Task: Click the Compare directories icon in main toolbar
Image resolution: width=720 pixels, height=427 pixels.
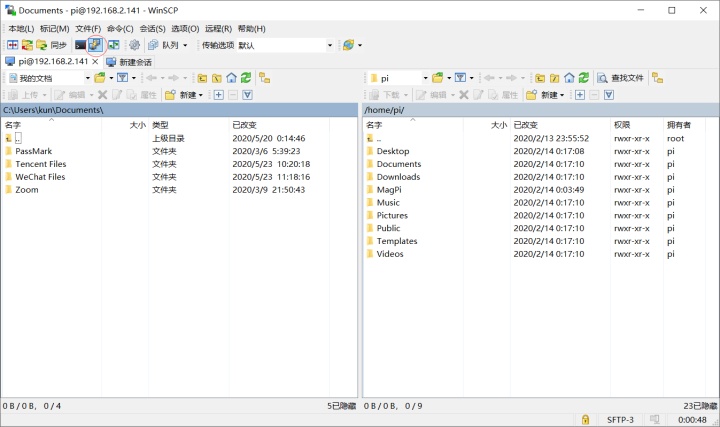Action: [13, 45]
